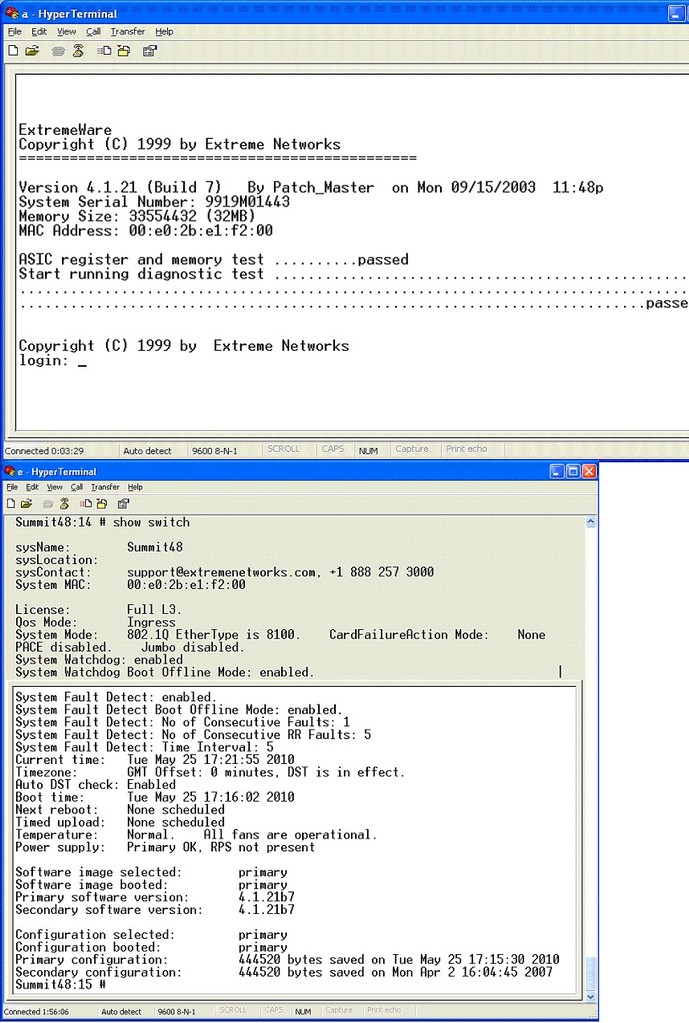The height and width of the screenshot is (1023, 689).
Task: Click Receive icon in 'a' window toolbar
Action: pyautogui.click(x=123, y=50)
